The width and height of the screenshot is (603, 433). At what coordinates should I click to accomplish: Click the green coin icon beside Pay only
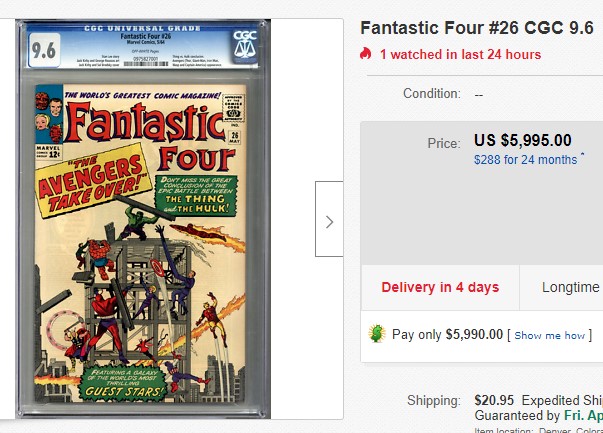point(377,334)
